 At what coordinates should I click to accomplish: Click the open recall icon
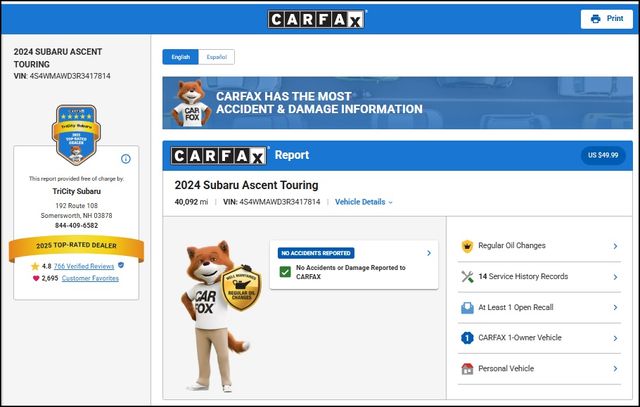coord(467,307)
